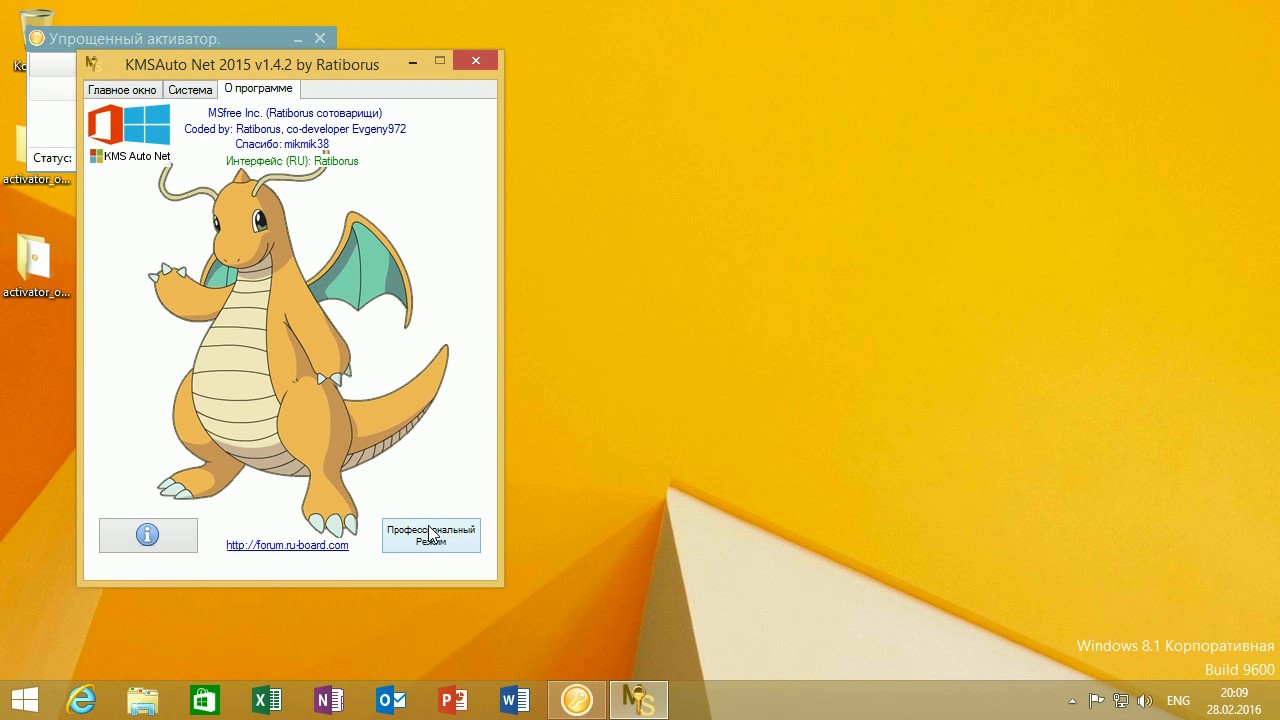Launch Internet Explorer from the taskbar
Viewport: 1280px width, 720px height.
(x=81, y=700)
